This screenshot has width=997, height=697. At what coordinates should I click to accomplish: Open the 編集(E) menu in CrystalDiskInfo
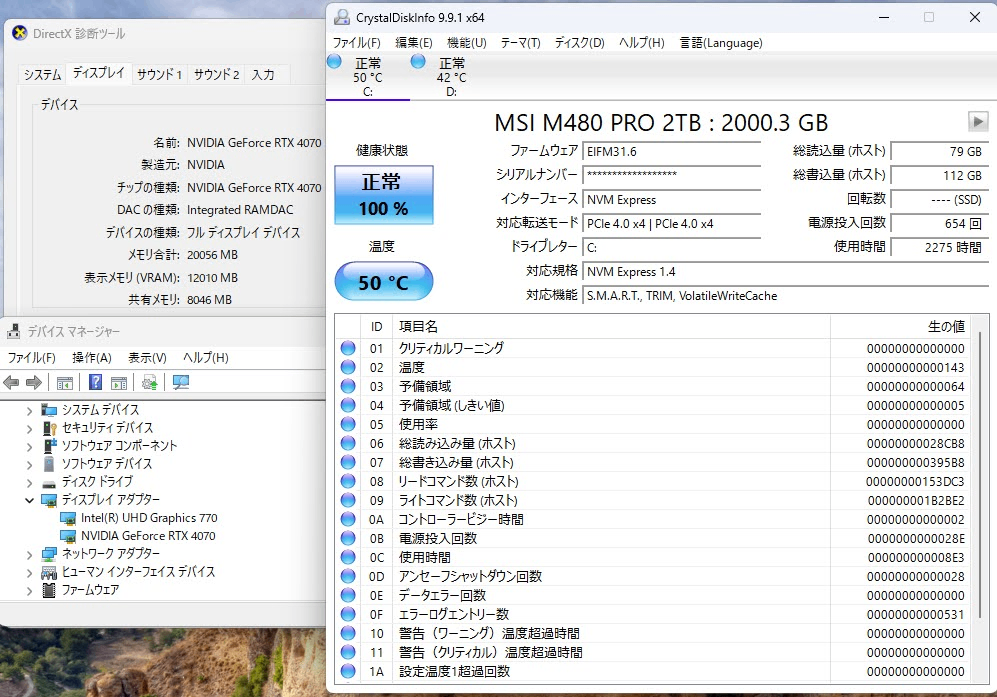point(413,43)
